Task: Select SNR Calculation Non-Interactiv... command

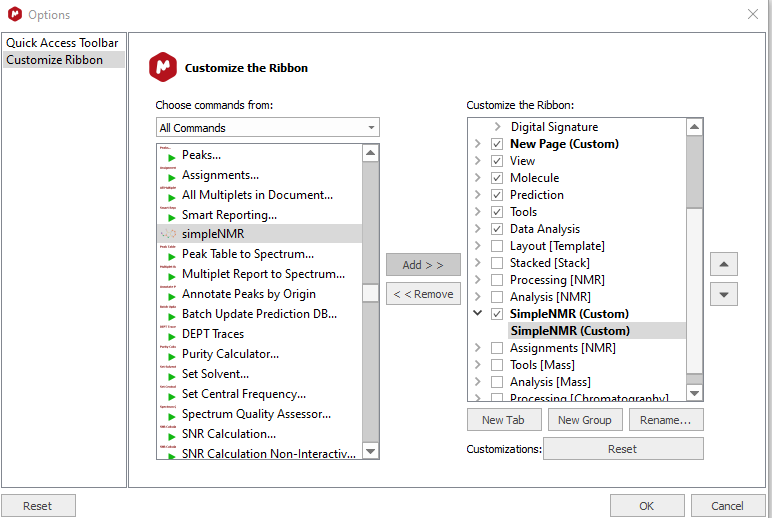Action: point(259,453)
